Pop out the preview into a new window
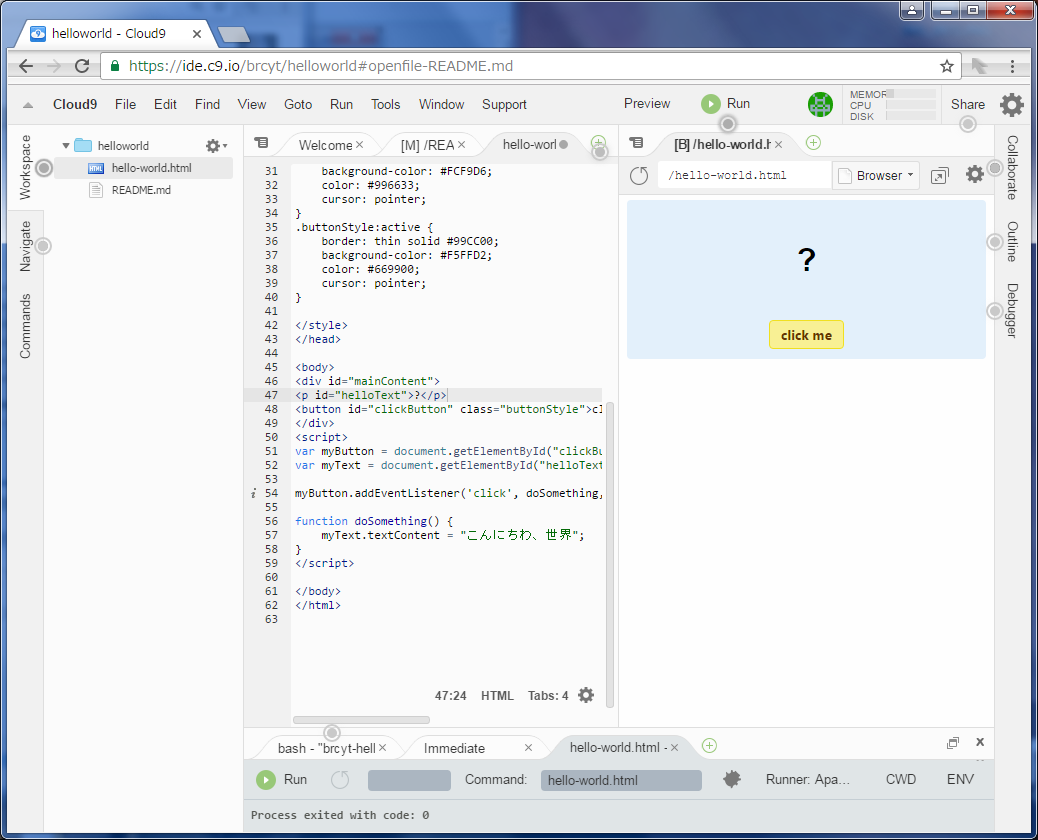This screenshot has height=840, width=1038. [939, 175]
